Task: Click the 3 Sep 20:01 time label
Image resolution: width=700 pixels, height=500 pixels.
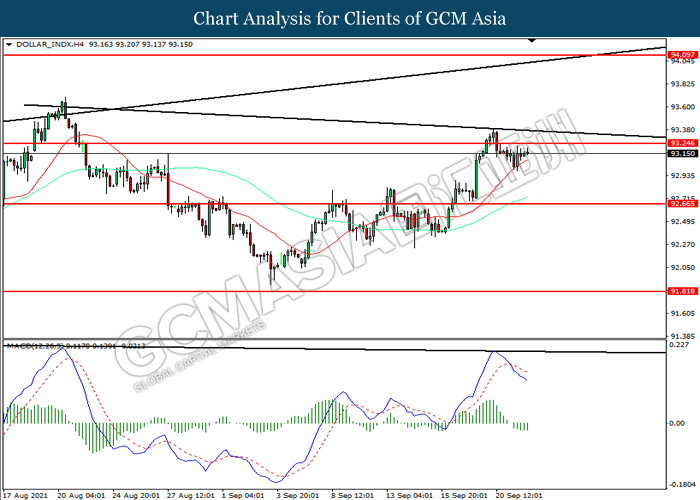Action: pyautogui.click(x=298, y=496)
